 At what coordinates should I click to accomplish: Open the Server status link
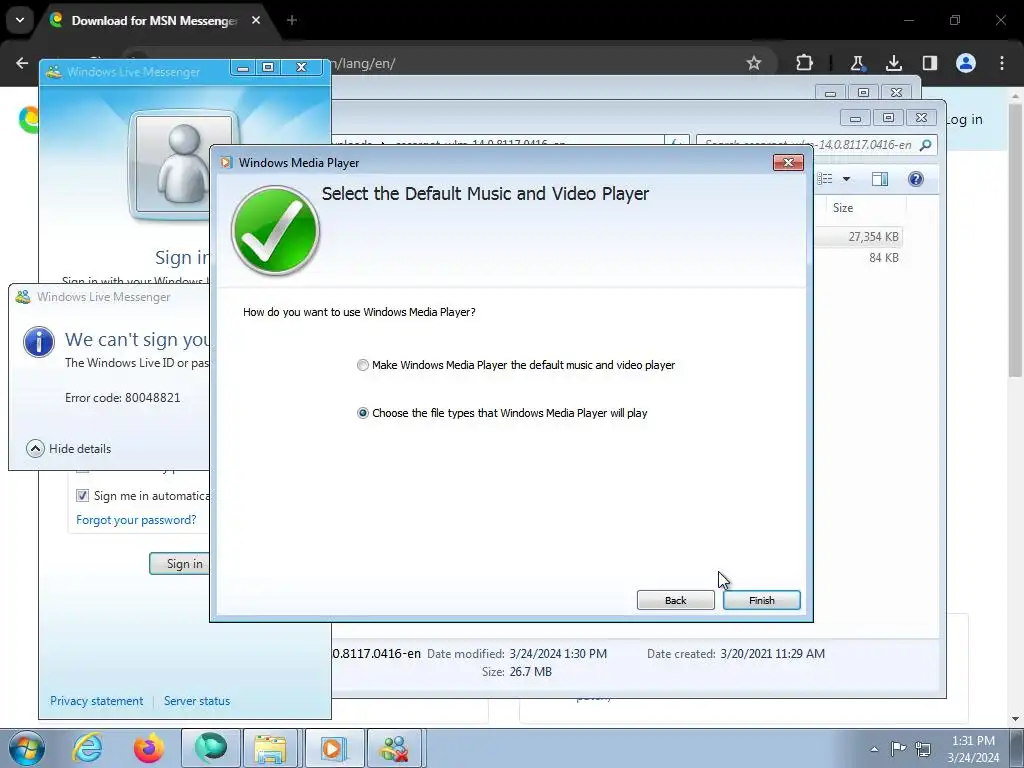click(197, 701)
